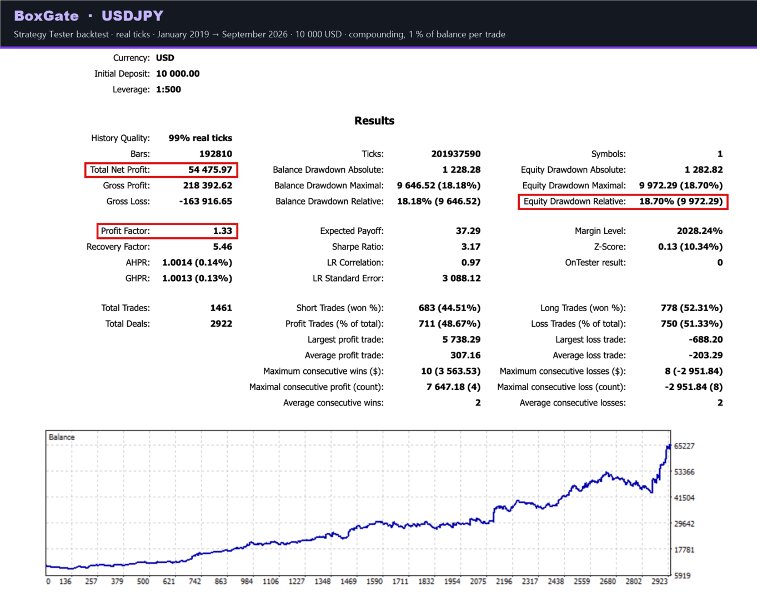
Task: Click Equity Drawdown Maximal value 9 972.29 (18.70%)
Action: [x=681, y=185]
